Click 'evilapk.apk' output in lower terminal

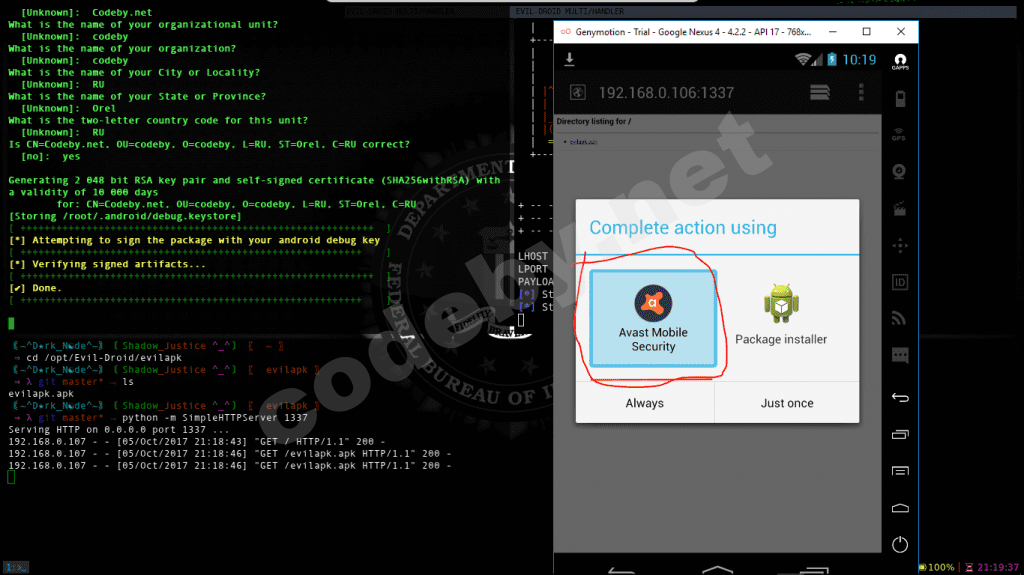pos(41,393)
